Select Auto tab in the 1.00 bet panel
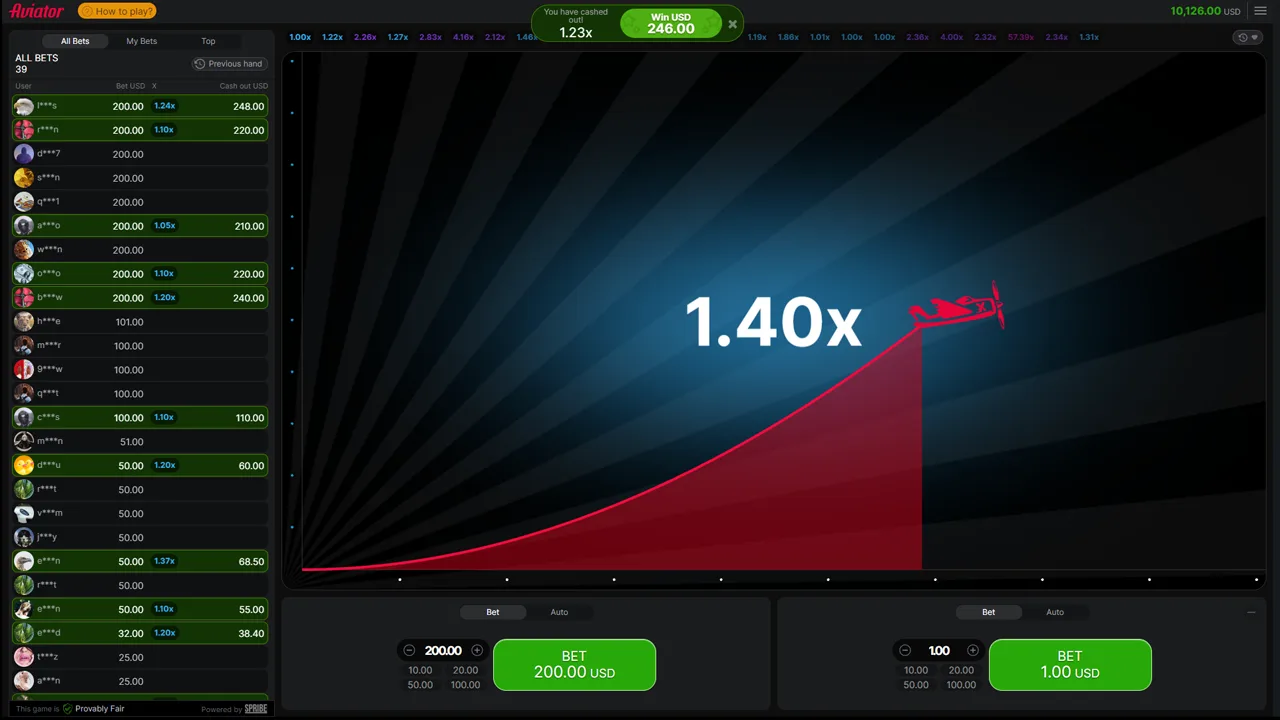This screenshot has width=1280, height=720. 1055,612
